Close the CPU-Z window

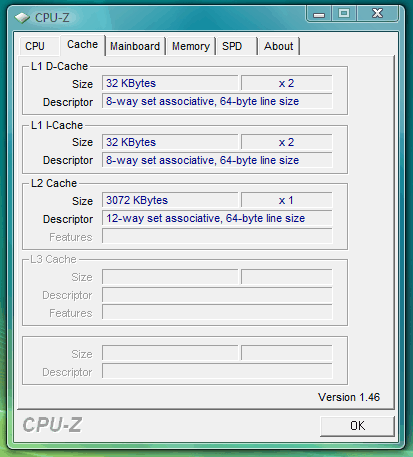pos(377,14)
